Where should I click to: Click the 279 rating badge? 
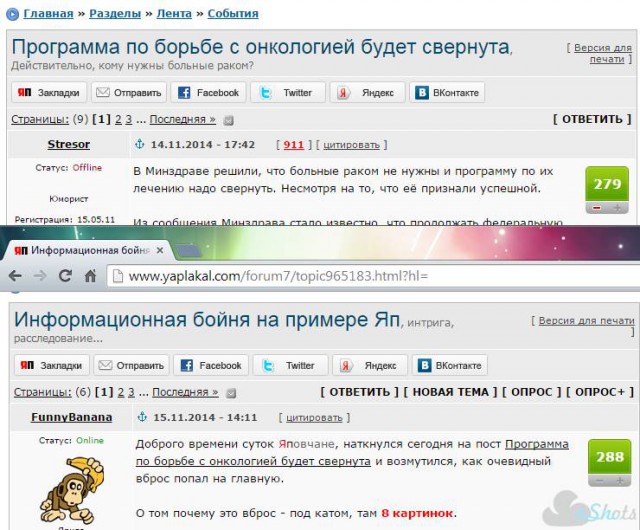pyautogui.click(x=607, y=184)
